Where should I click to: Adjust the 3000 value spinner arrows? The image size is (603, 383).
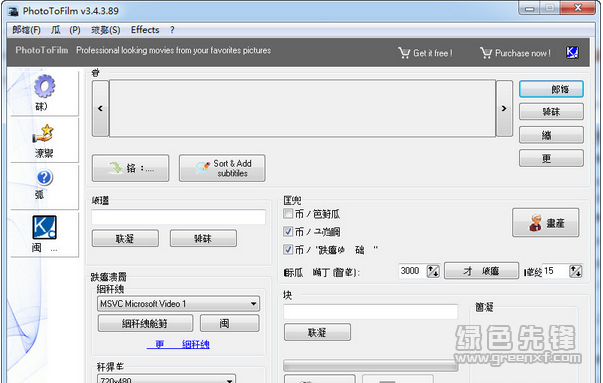point(433,271)
